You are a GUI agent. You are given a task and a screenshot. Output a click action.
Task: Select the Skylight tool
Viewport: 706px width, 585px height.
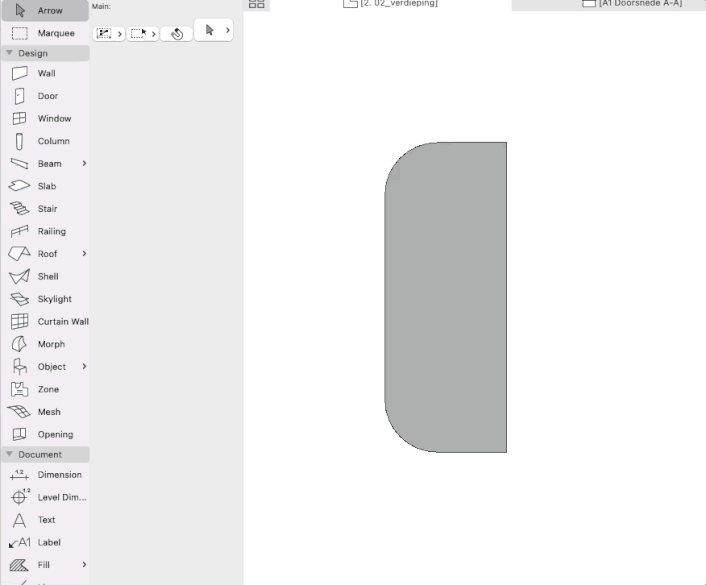click(x=45, y=299)
